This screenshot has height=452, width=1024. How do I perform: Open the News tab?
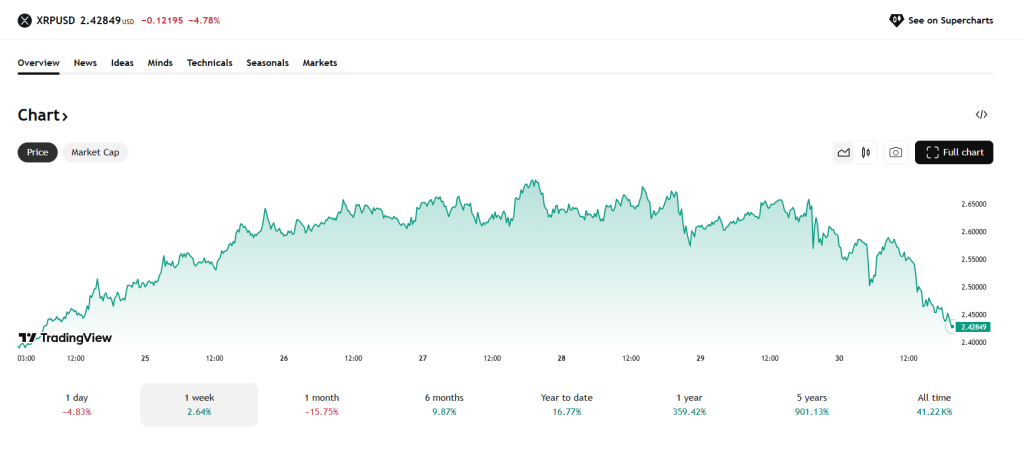point(85,63)
